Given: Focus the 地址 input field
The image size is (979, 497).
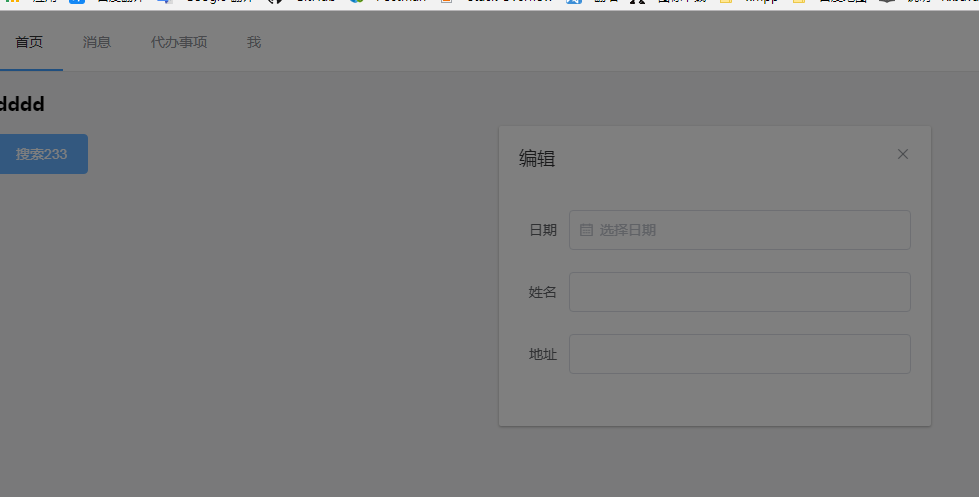Looking at the screenshot, I should point(740,354).
